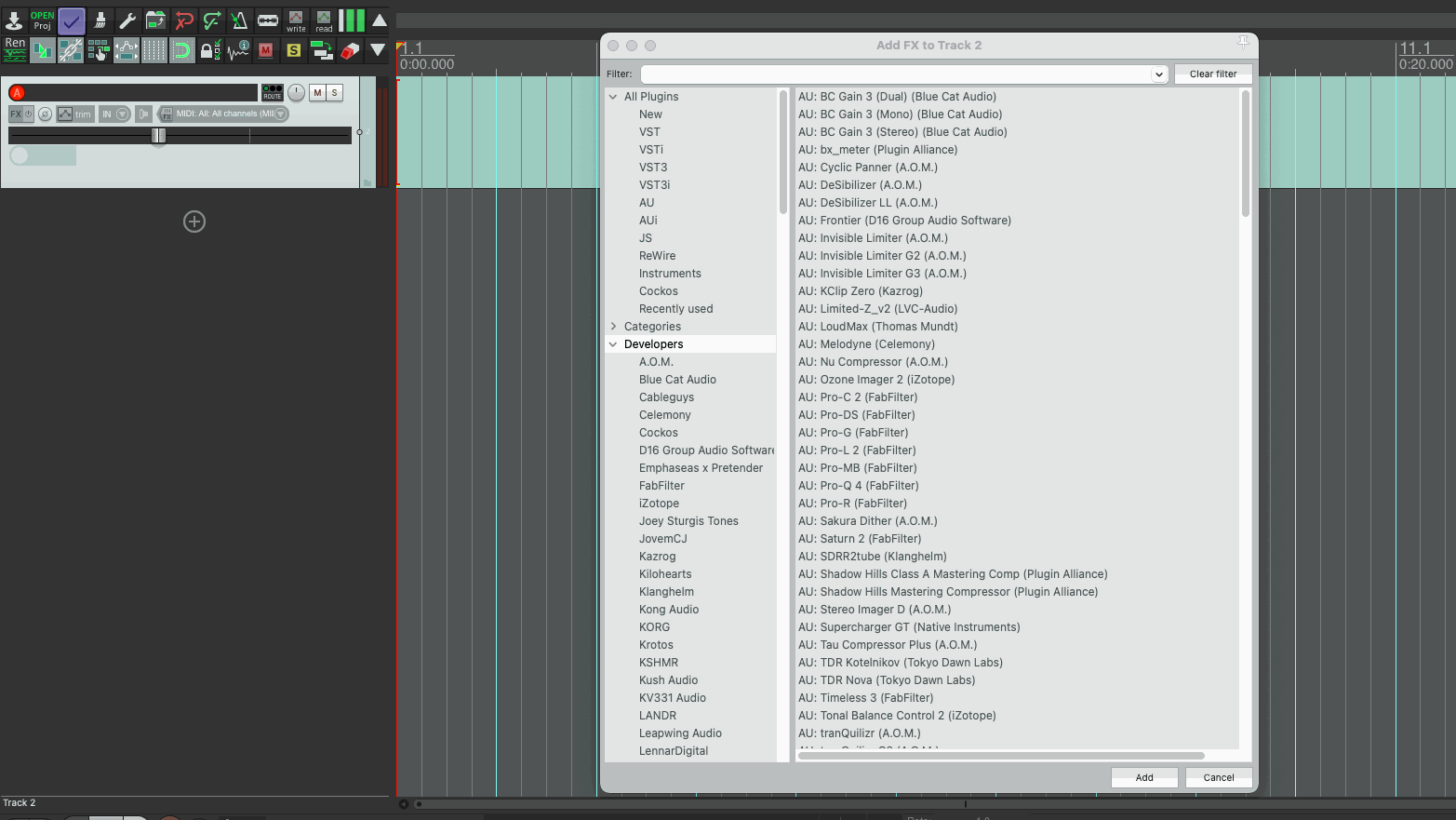This screenshot has width=1456, height=820.
Task: Click the Filter text input field
Action: 896,74
